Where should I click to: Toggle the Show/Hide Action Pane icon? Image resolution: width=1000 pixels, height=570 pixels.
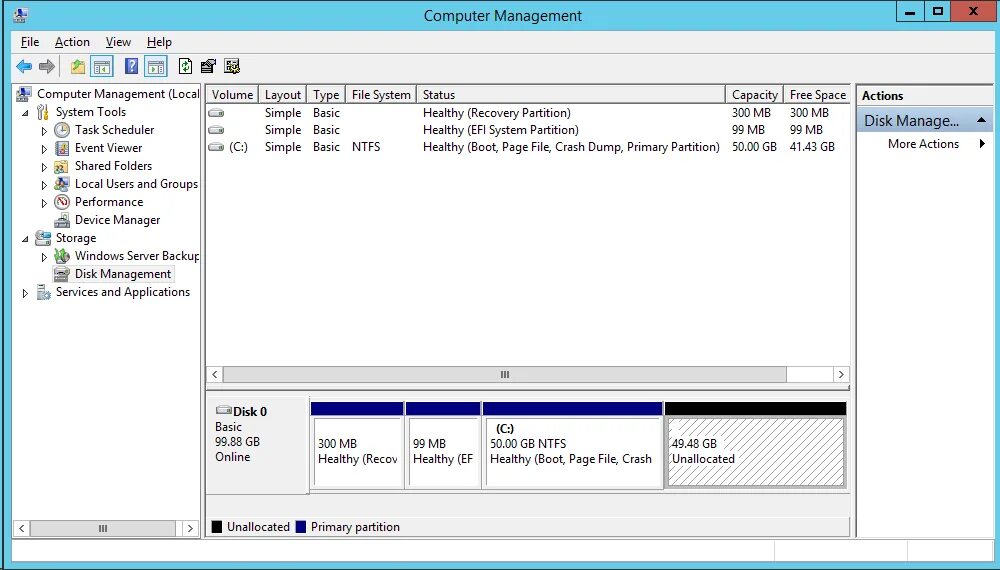point(156,66)
